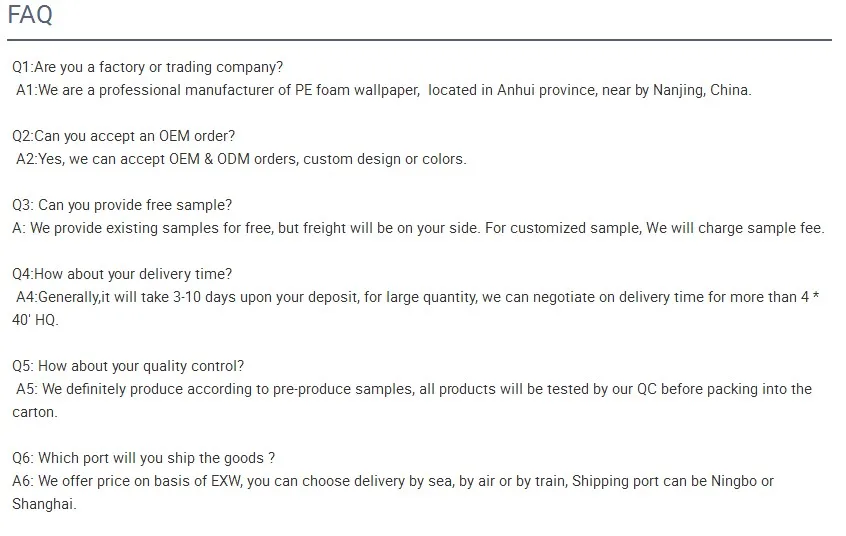
Task: Select the "Which port will you ship the goods" question
Action: pos(144,458)
